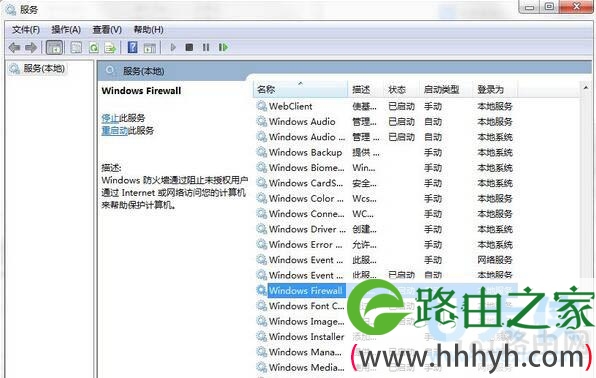Click the 重启动 link to restart service
The width and height of the screenshot is (596, 378).
[x=114, y=130]
